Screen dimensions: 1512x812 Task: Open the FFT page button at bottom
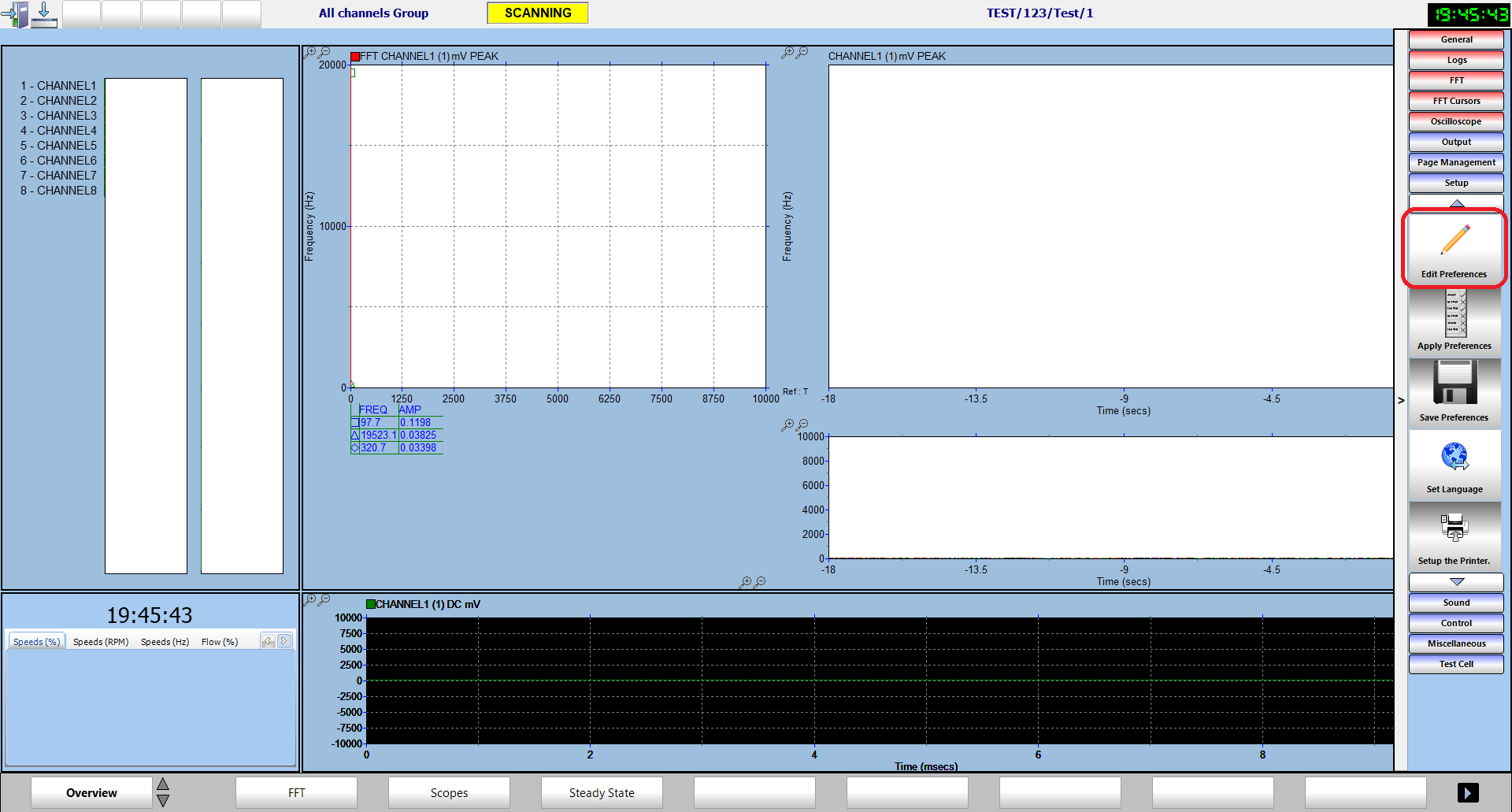pyautogui.click(x=296, y=793)
